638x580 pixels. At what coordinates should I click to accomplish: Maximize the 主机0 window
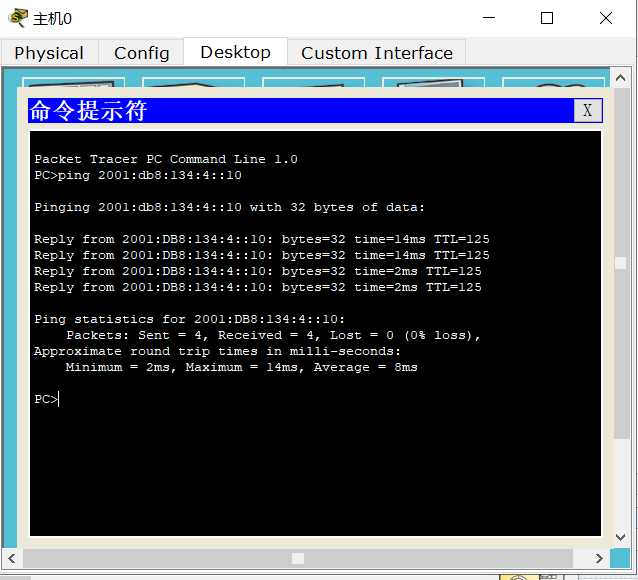547,18
